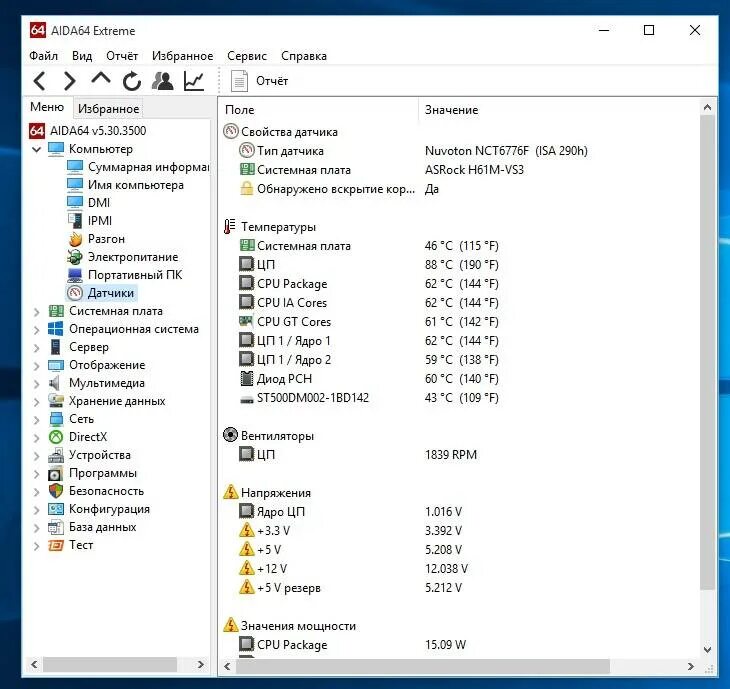This screenshot has width=730, height=689.
Task: Open the Сервис menu
Action: (247, 56)
